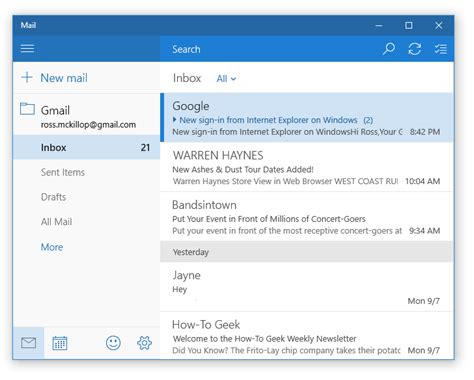Open the Google sign-in email
The height and width of the screenshot is (380, 474).
307,118
